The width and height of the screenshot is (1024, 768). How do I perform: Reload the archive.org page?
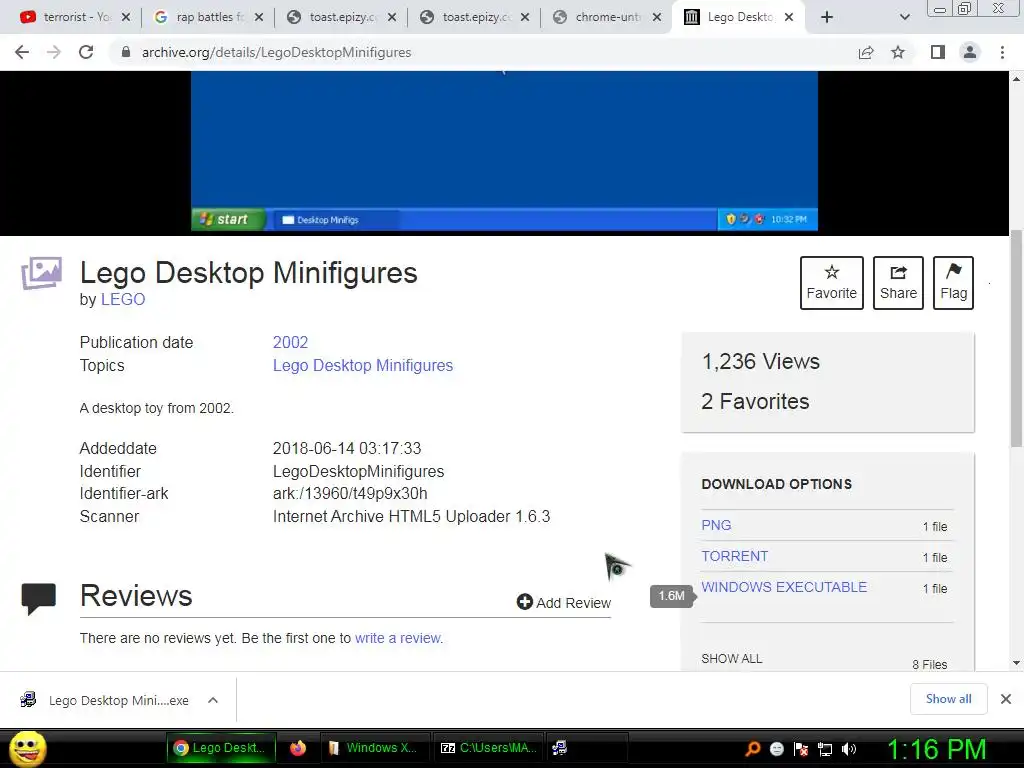[86, 52]
